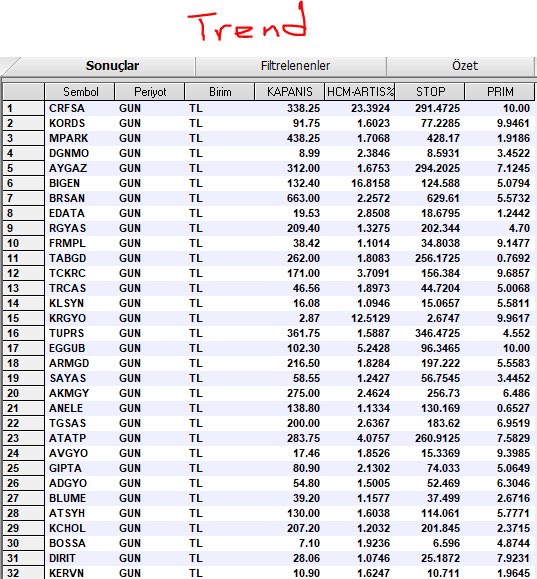Switch to the Sonuçlar tab

pyautogui.click(x=112, y=66)
